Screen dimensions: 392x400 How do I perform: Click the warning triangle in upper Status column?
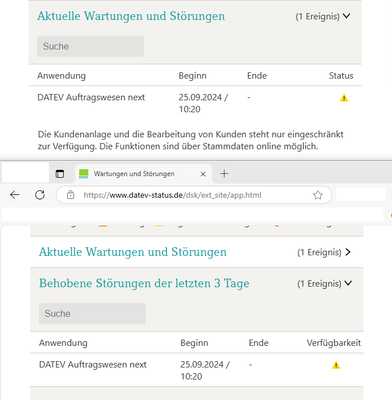pyautogui.click(x=344, y=98)
